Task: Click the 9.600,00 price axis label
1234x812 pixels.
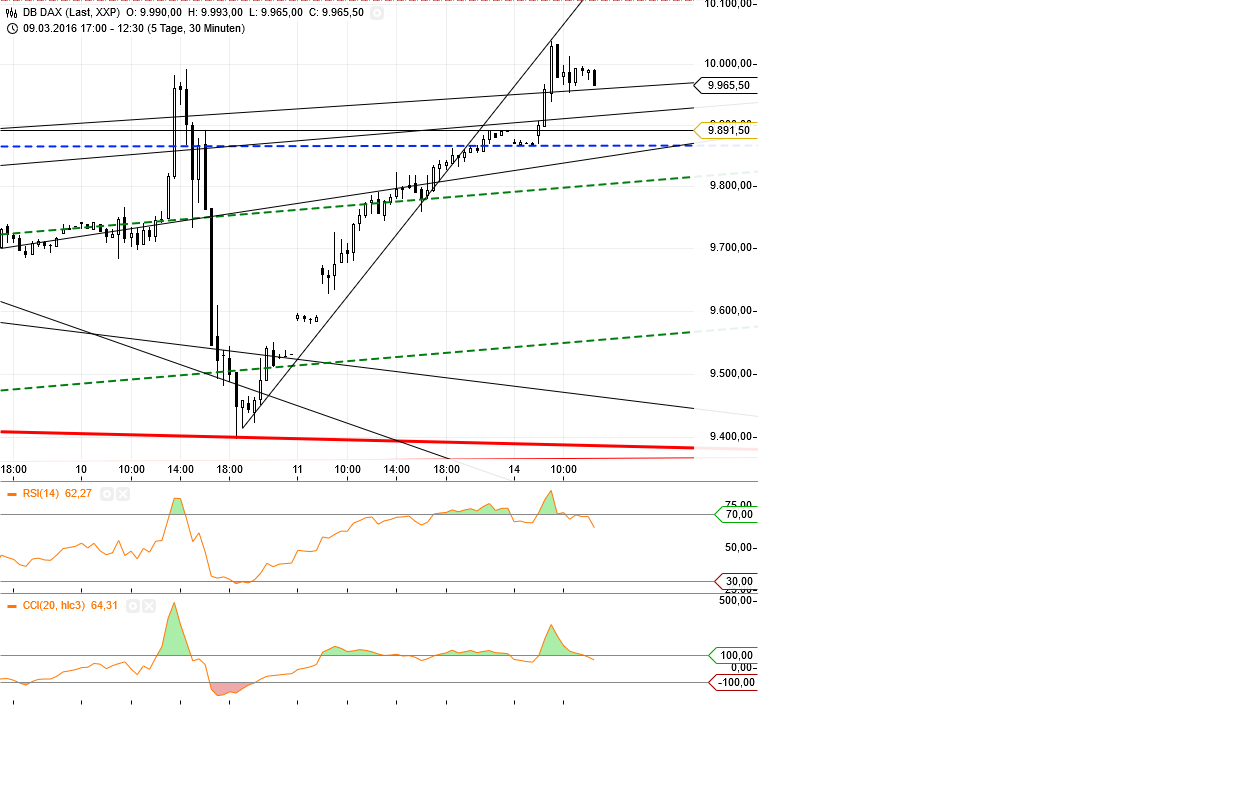Action: pyautogui.click(x=732, y=311)
